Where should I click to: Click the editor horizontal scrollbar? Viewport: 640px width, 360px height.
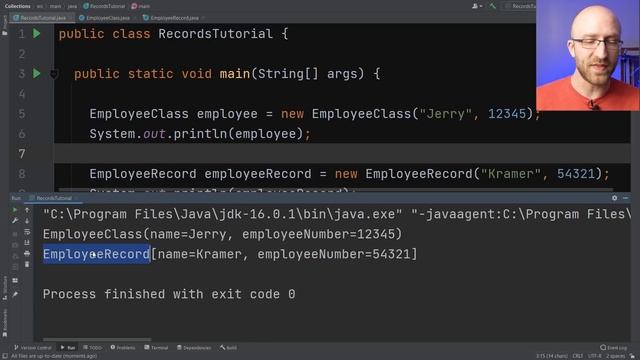tap(336, 190)
